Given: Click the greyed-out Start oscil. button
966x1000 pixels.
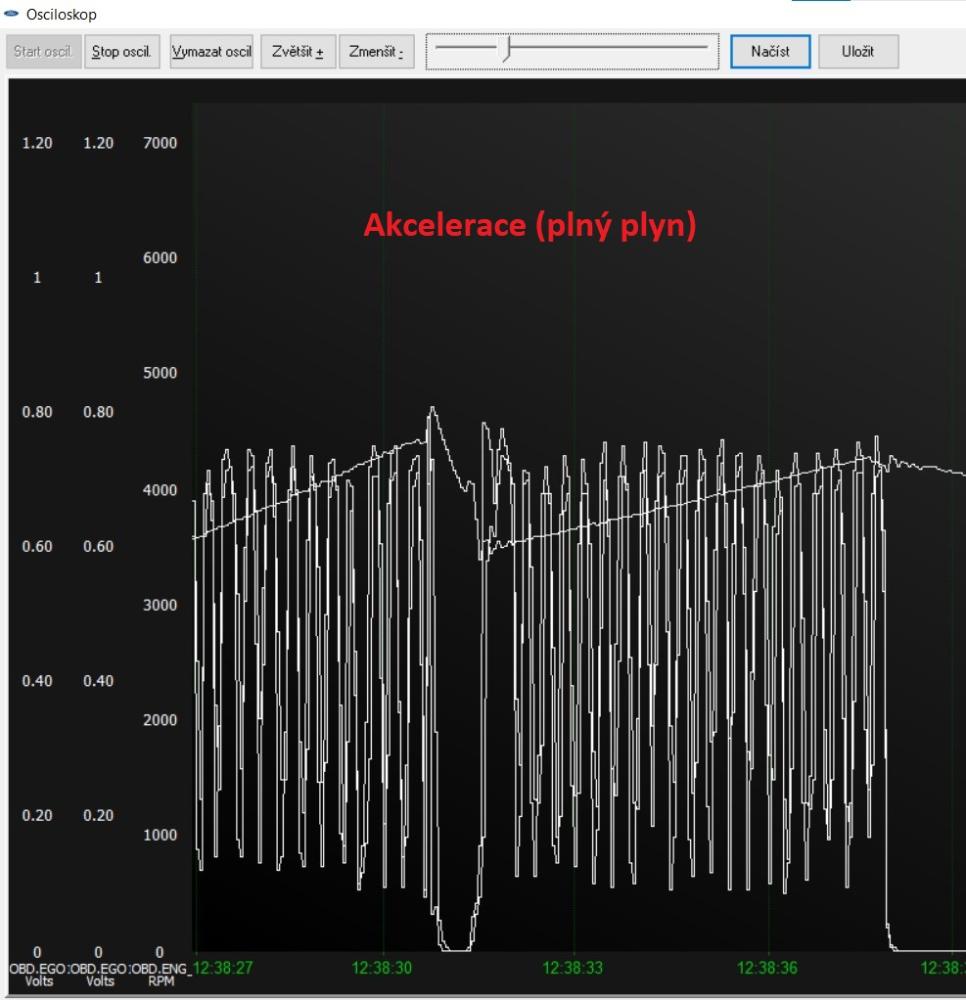Looking at the screenshot, I should [43, 52].
